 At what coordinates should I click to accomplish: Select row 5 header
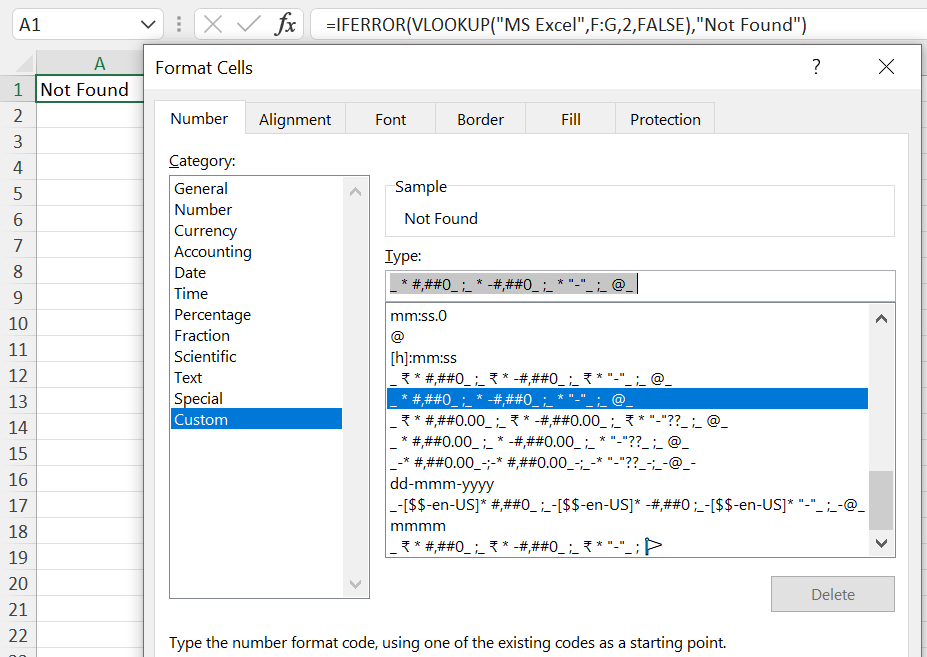[18, 193]
